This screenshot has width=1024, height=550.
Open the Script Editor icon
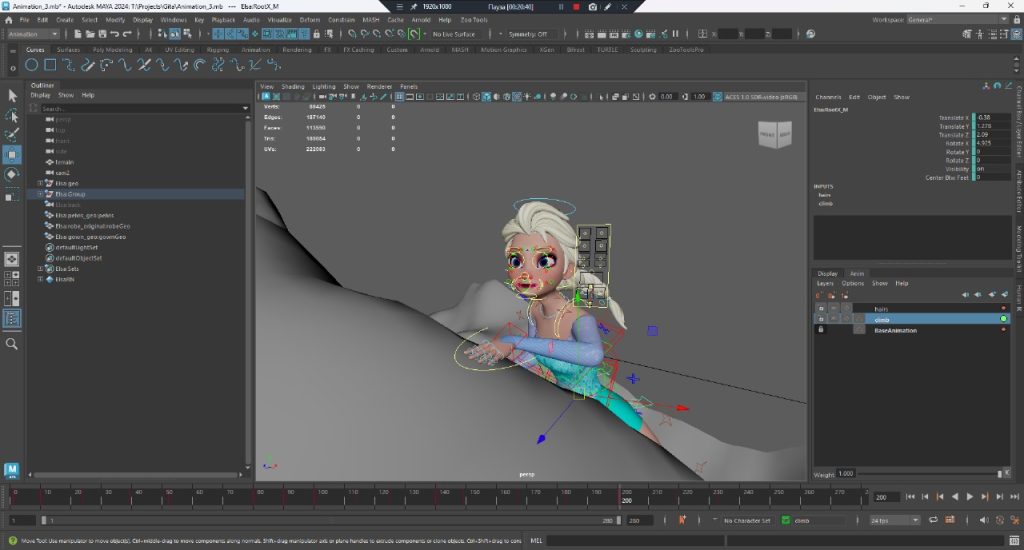point(1014,540)
